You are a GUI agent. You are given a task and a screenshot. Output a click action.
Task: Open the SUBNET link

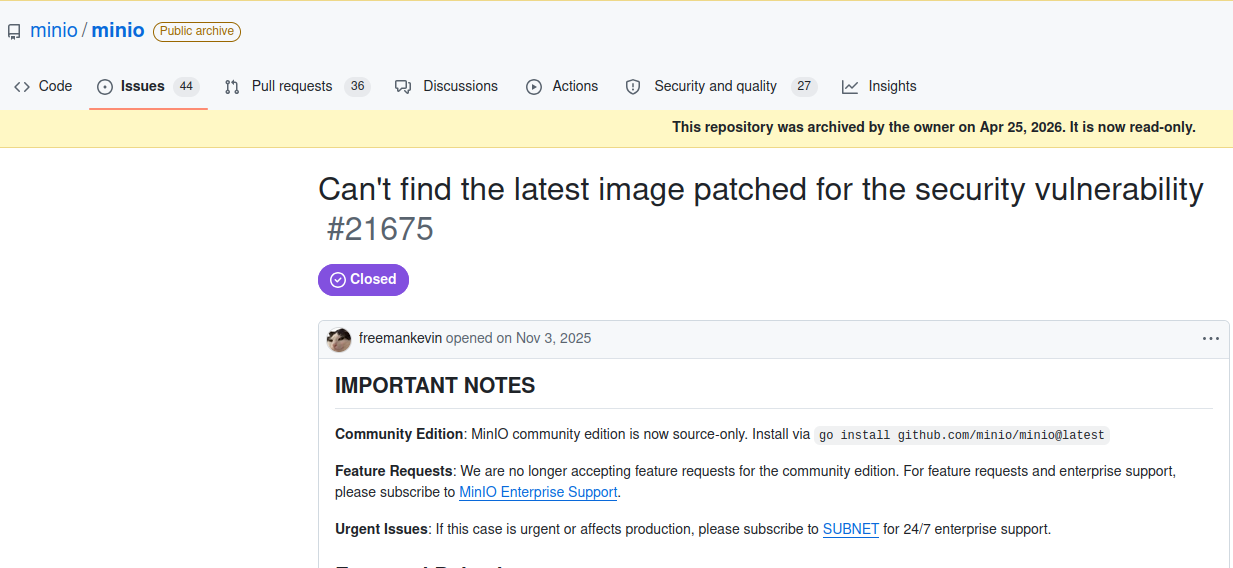click(851, 529)
